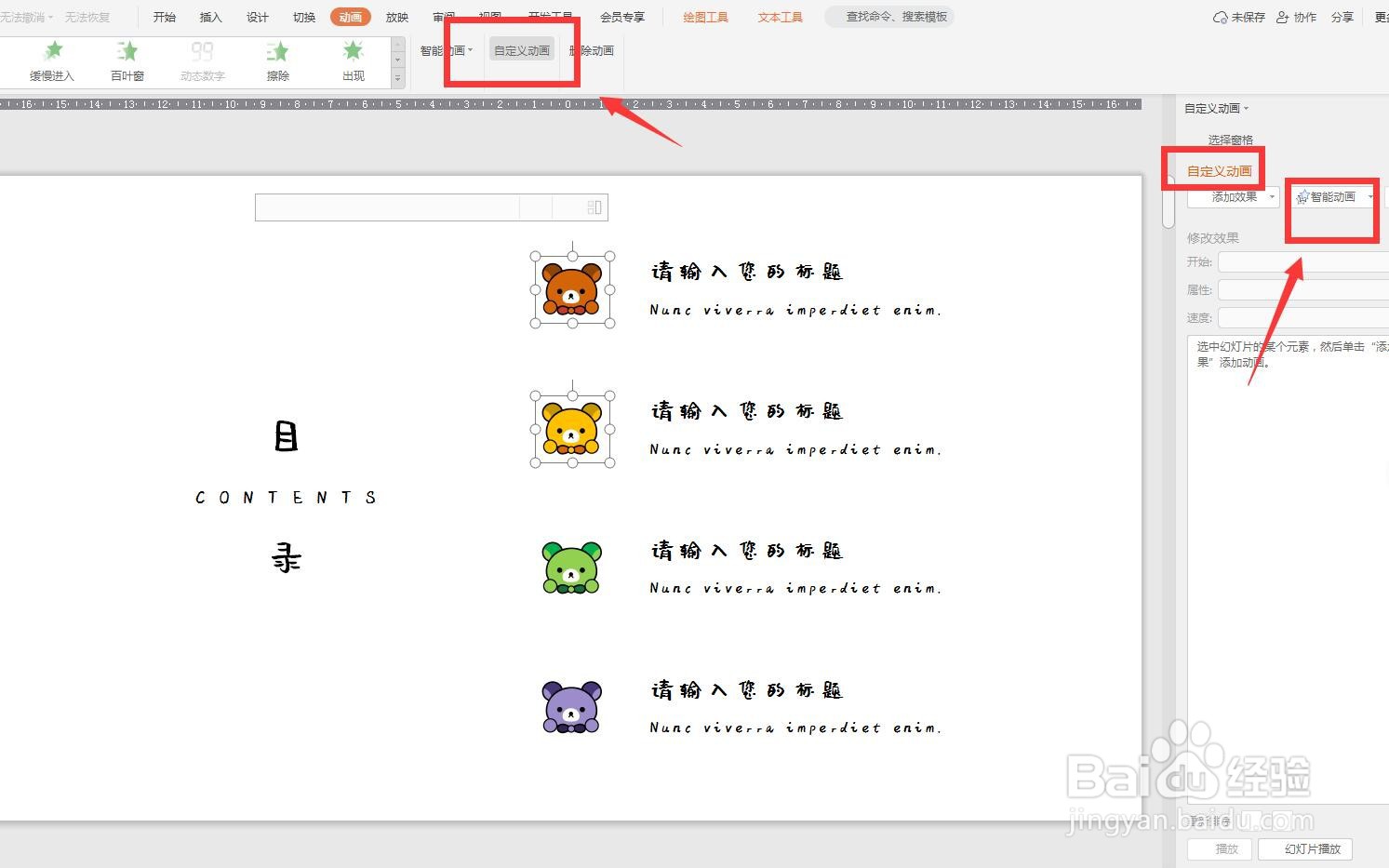Open the 绘图工具 ribbon tab
This screenshot has width=1389, height=868.
(706, 17)
